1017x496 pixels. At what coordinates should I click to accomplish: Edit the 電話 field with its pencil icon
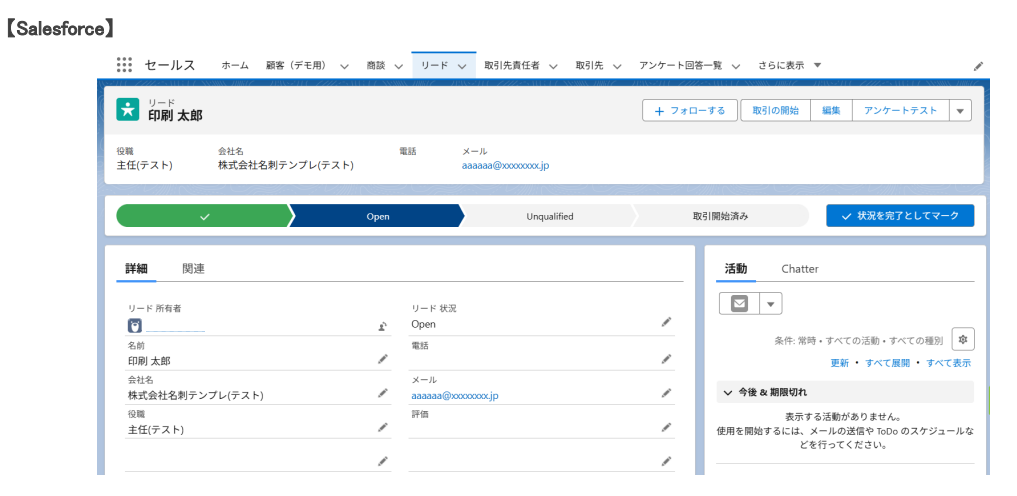pyautogui.click(x=666, y=358)
